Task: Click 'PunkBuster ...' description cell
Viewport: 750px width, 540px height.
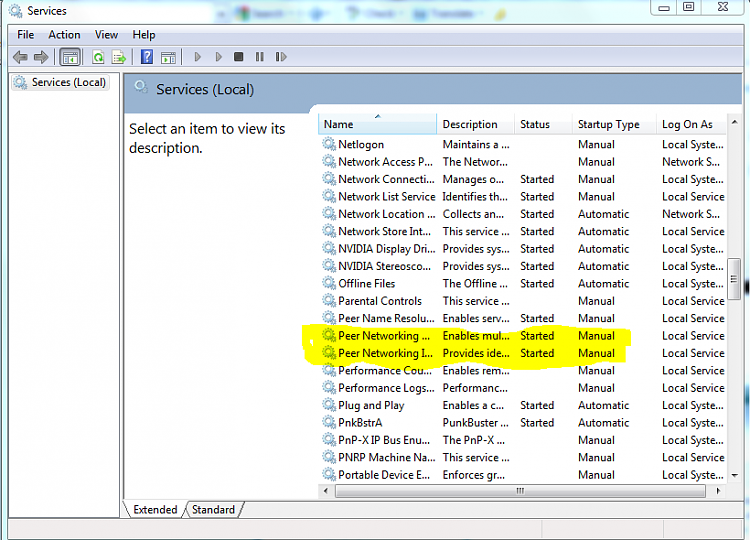Action: coord(475,423)
